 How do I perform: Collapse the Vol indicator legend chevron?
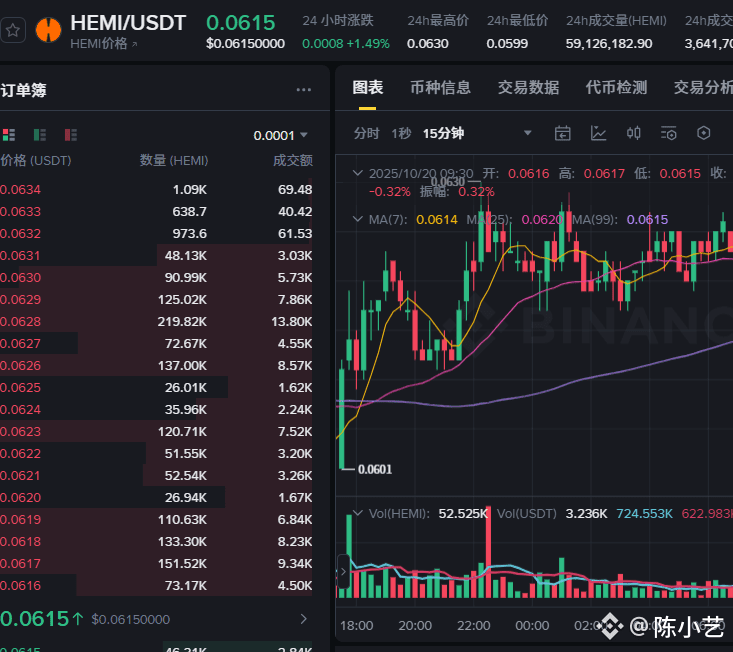358,513
